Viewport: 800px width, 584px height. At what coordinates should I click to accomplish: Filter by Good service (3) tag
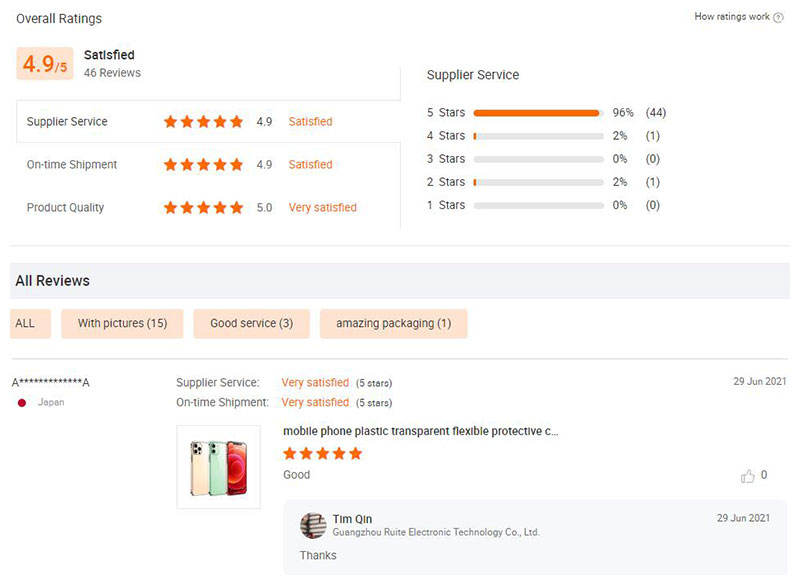click(251, 324)
